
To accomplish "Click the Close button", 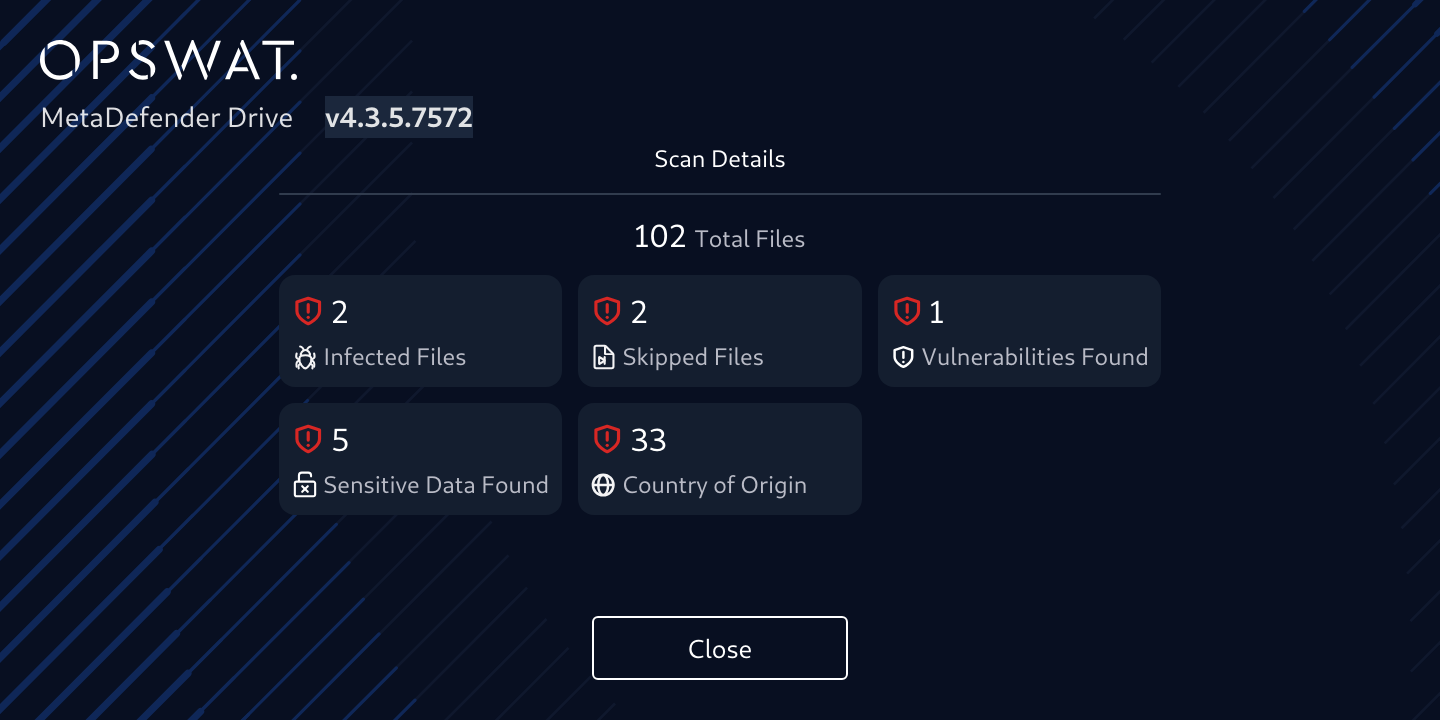I will click(x=719, y=649).
